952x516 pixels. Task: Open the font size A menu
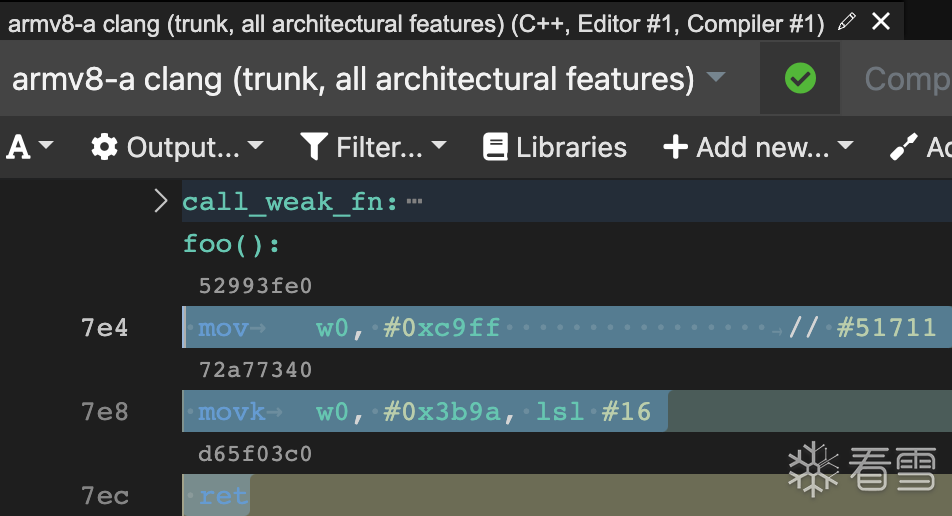[30, 148]
